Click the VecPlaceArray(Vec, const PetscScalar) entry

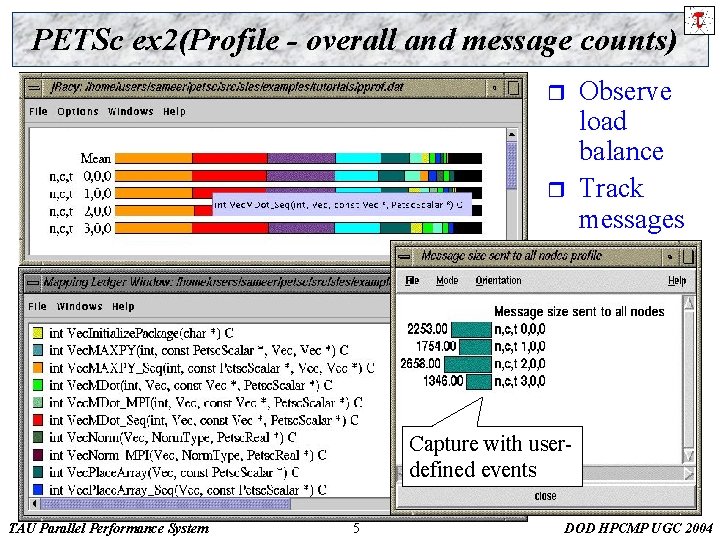[174, 472]
